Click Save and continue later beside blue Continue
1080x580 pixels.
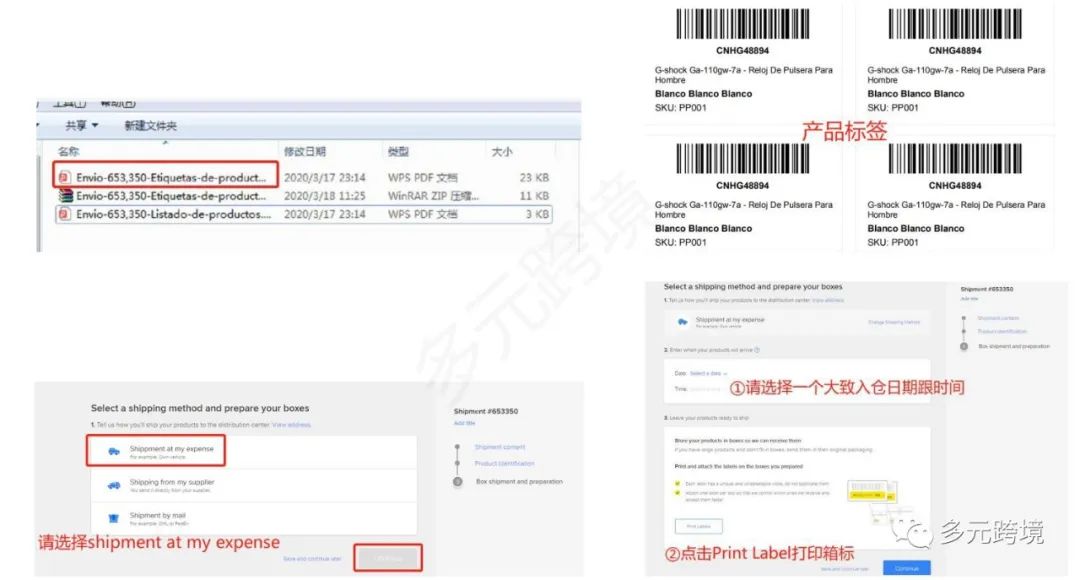pyautogui.click(x=844, y=569)
